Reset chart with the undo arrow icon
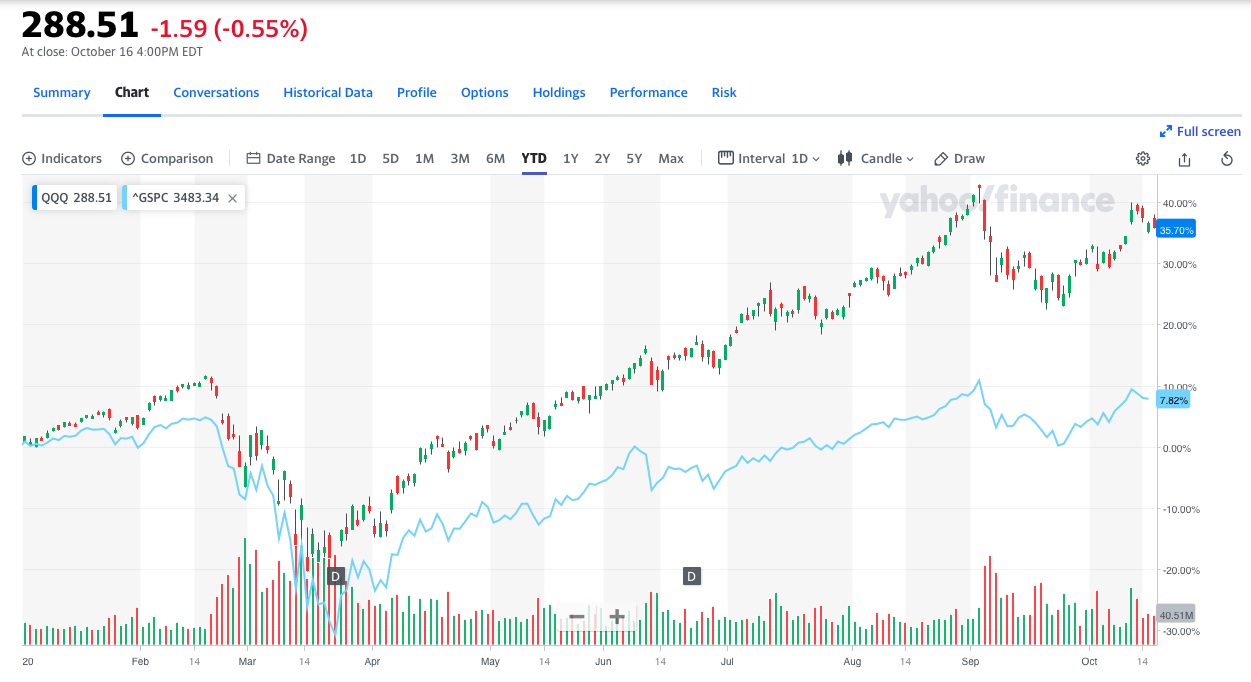Screen dimensions: 1251x682 click(x=1227, y=159)
